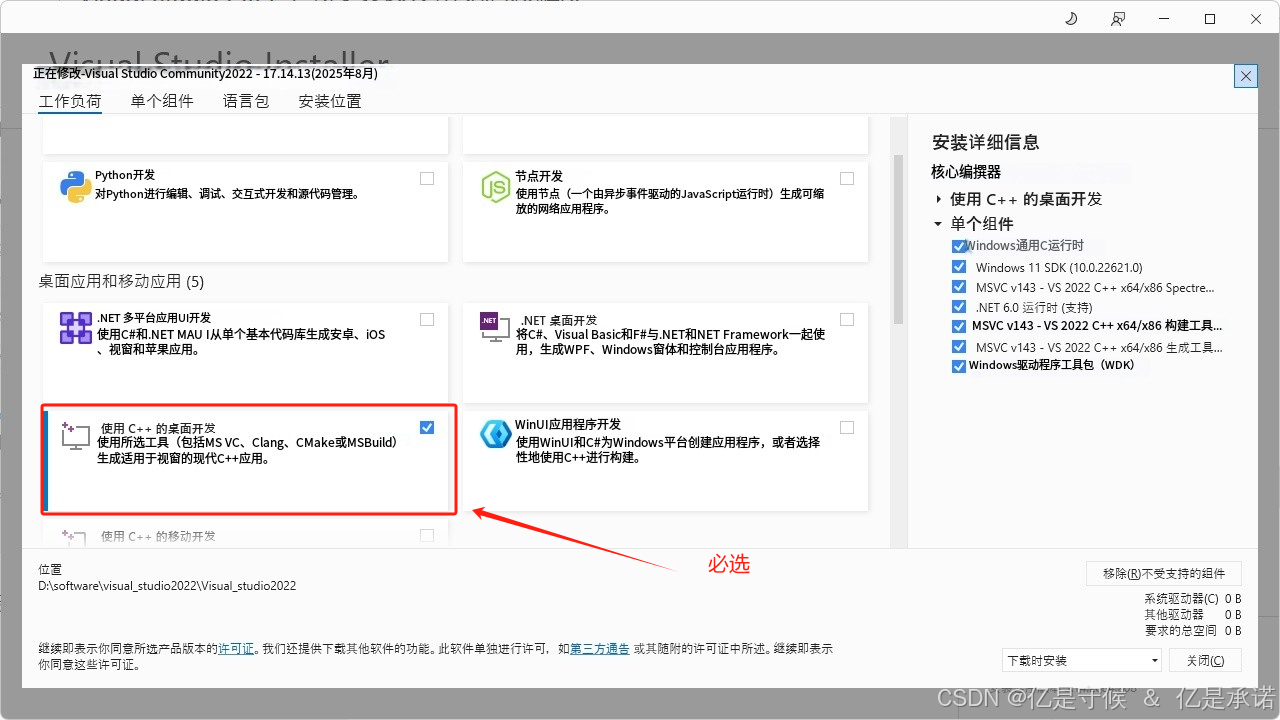Click the 要求的总空间 0 B line
Screen dimensions: 1280x720
(1193, 631)
